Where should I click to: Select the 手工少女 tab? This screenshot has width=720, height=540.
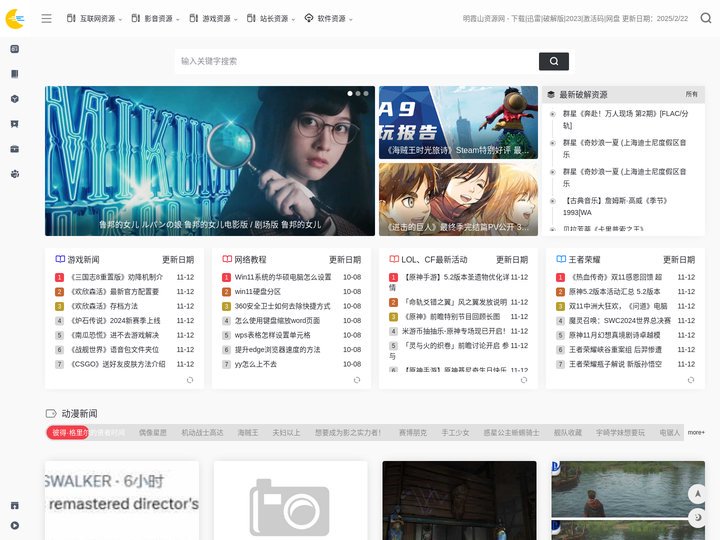[x=455, y=433]
